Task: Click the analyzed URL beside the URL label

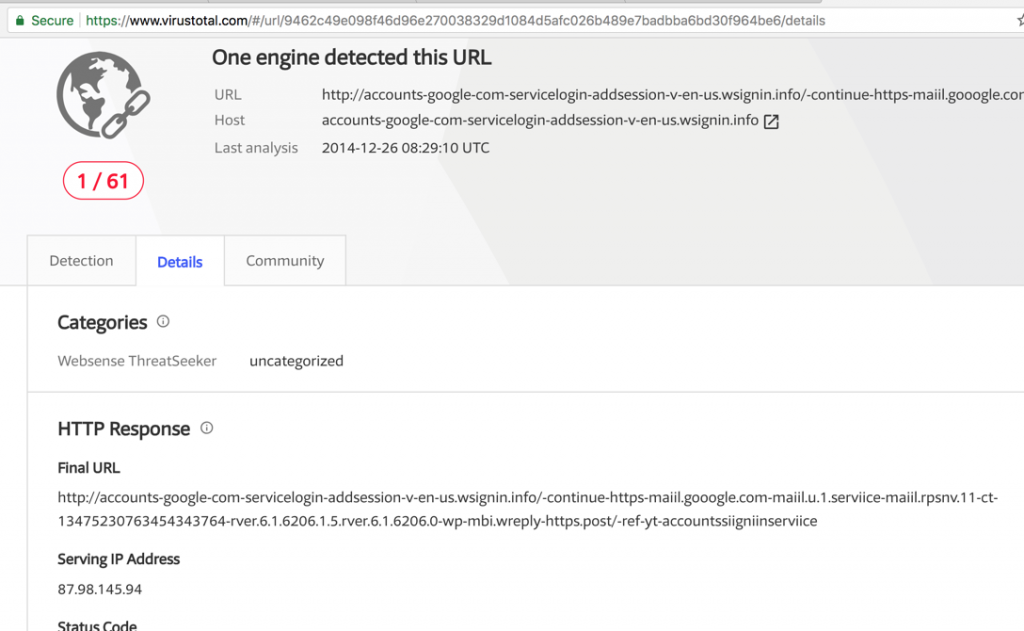Action: (600, 94)
